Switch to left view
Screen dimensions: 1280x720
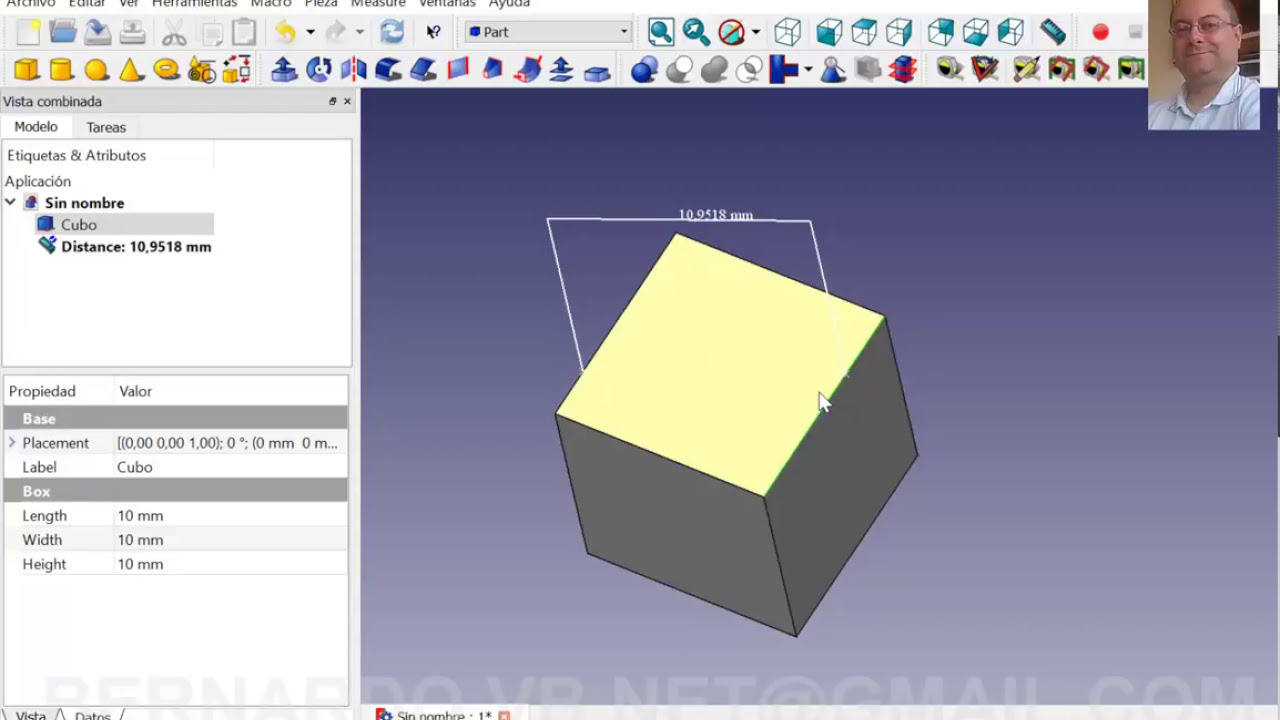point(1011,32)
